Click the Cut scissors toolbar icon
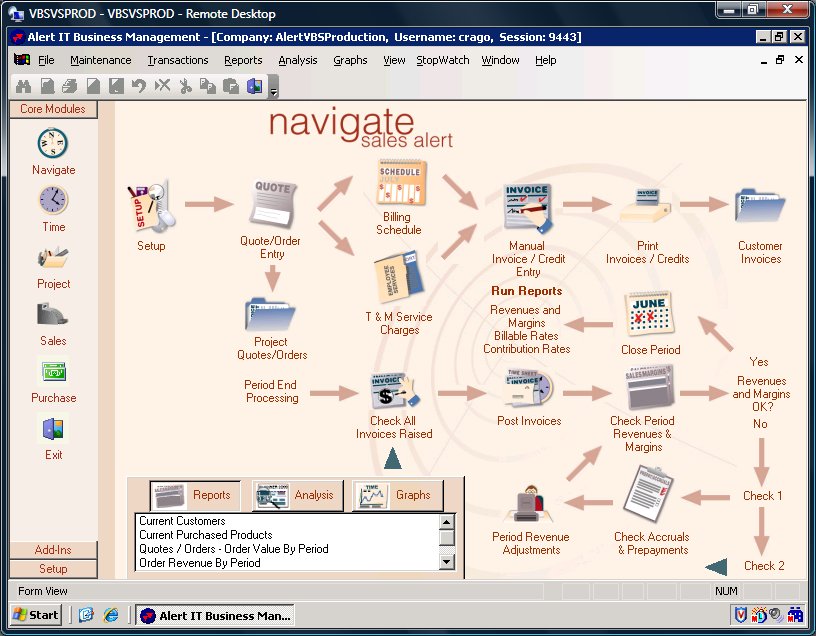The image size is (816, 636). point(185,86)
